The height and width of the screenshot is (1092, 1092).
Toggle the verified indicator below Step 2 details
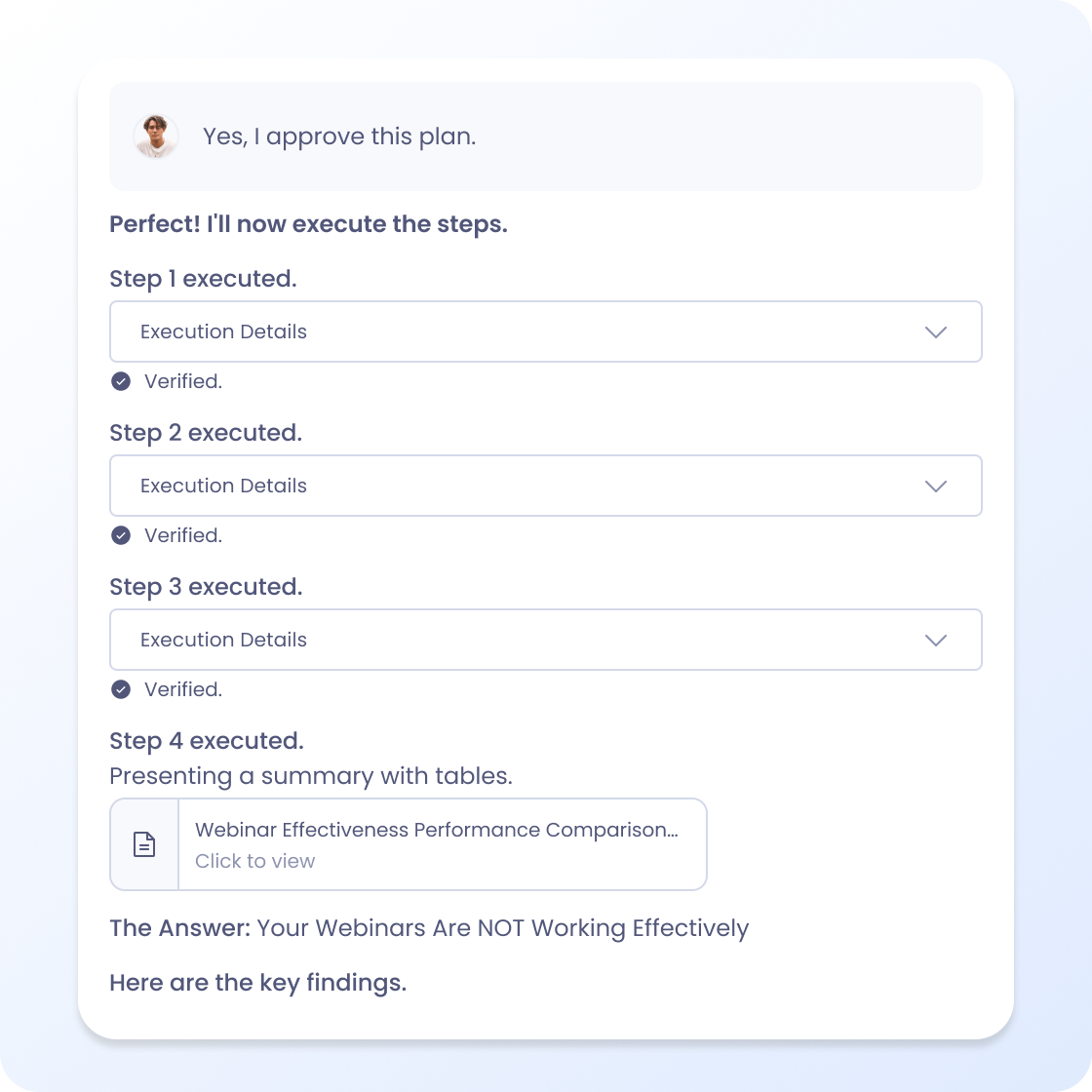coord(121,535)
